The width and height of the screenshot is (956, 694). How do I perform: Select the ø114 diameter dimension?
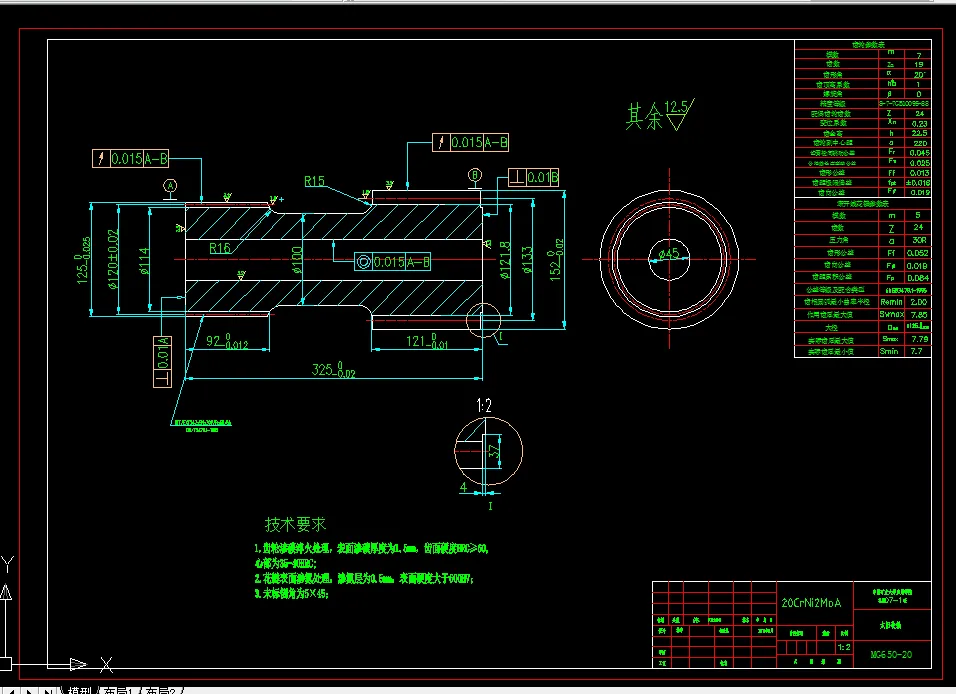click(x=144, y=260)
